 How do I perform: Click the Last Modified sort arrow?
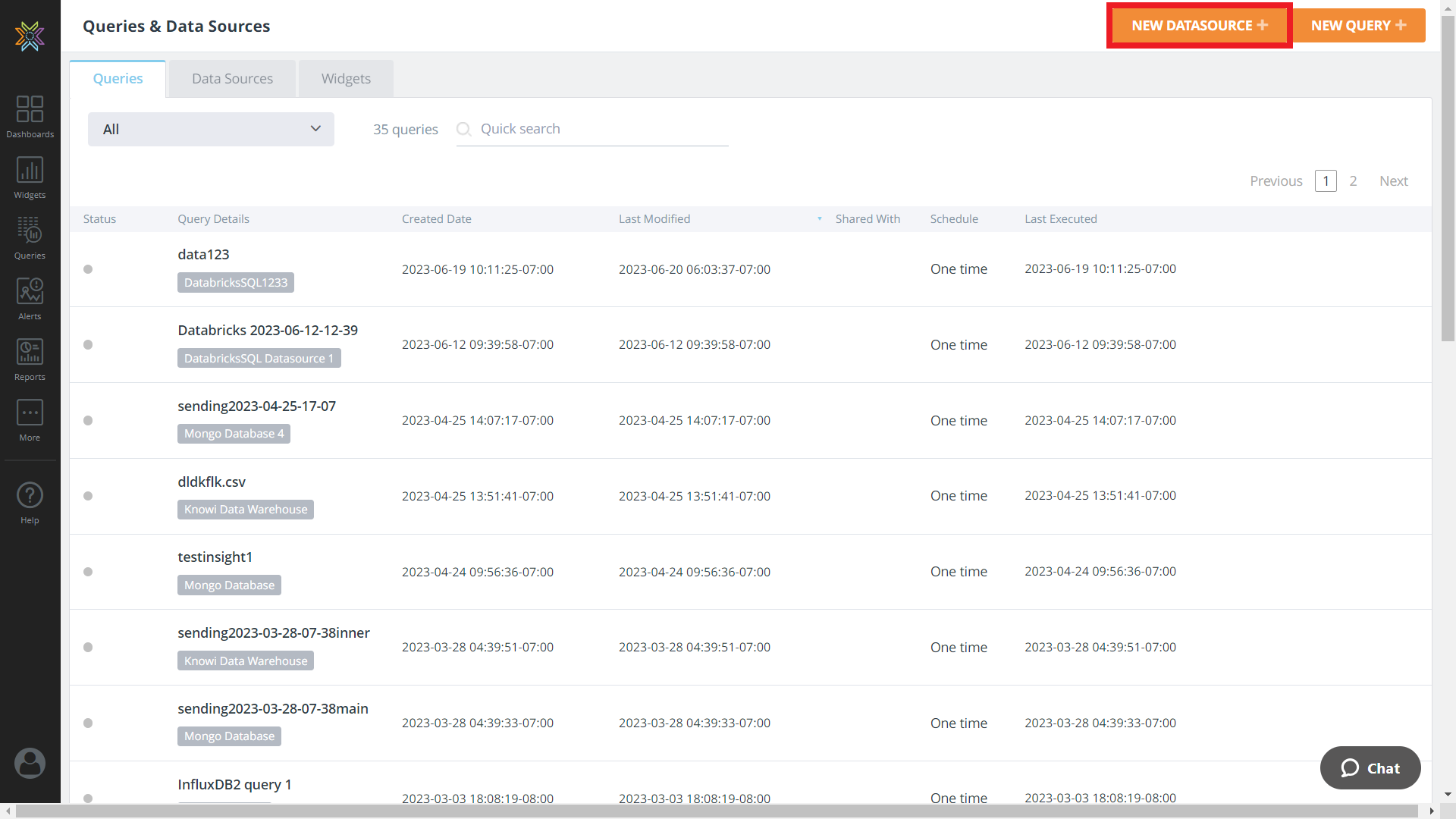[x=820, y=219]
